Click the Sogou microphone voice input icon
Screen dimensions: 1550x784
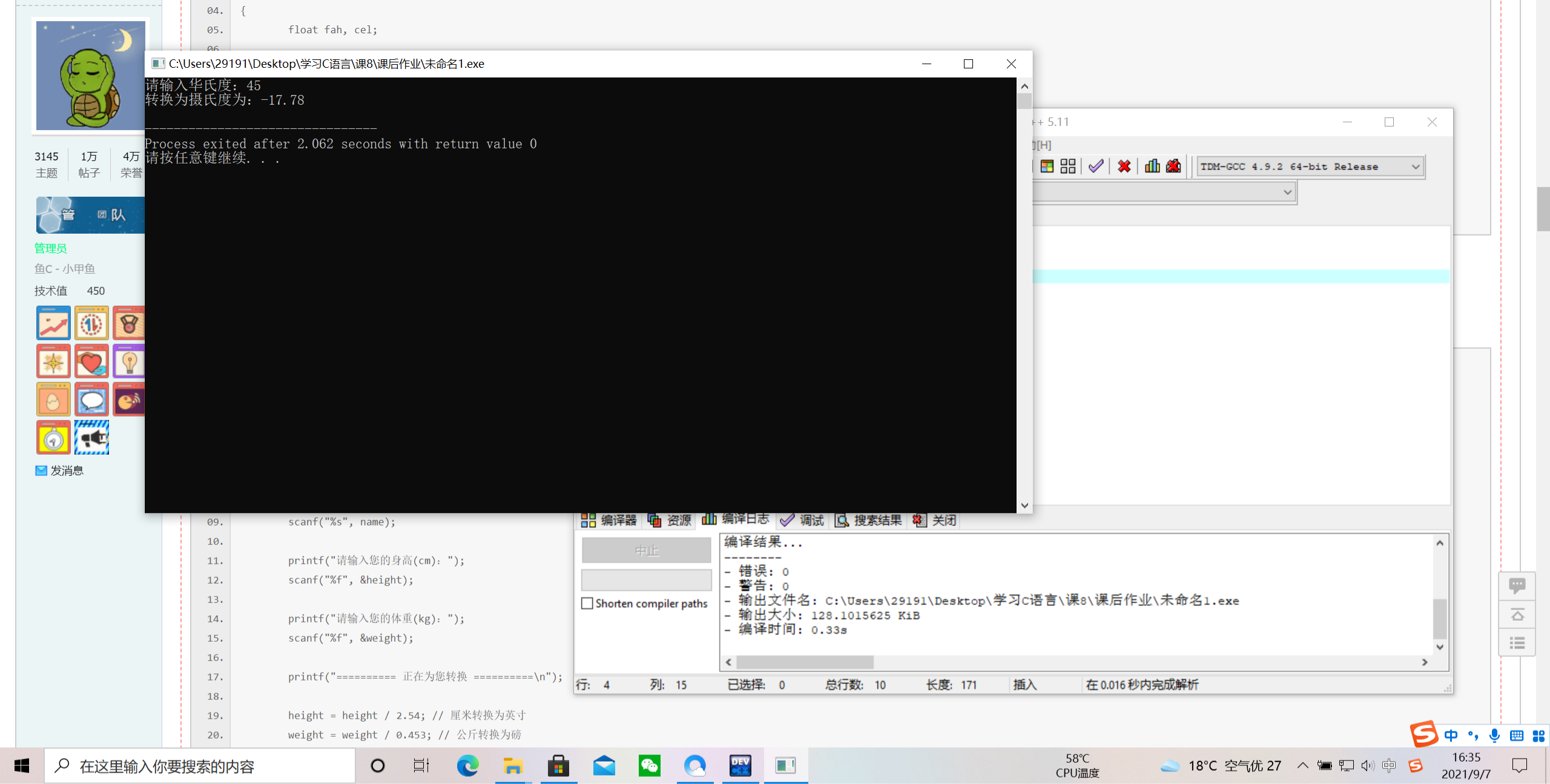1494,736
